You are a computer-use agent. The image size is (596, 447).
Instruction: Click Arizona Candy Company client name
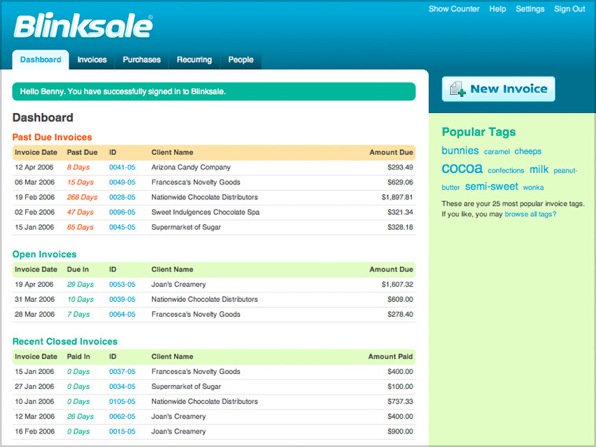tap(191, 167)
